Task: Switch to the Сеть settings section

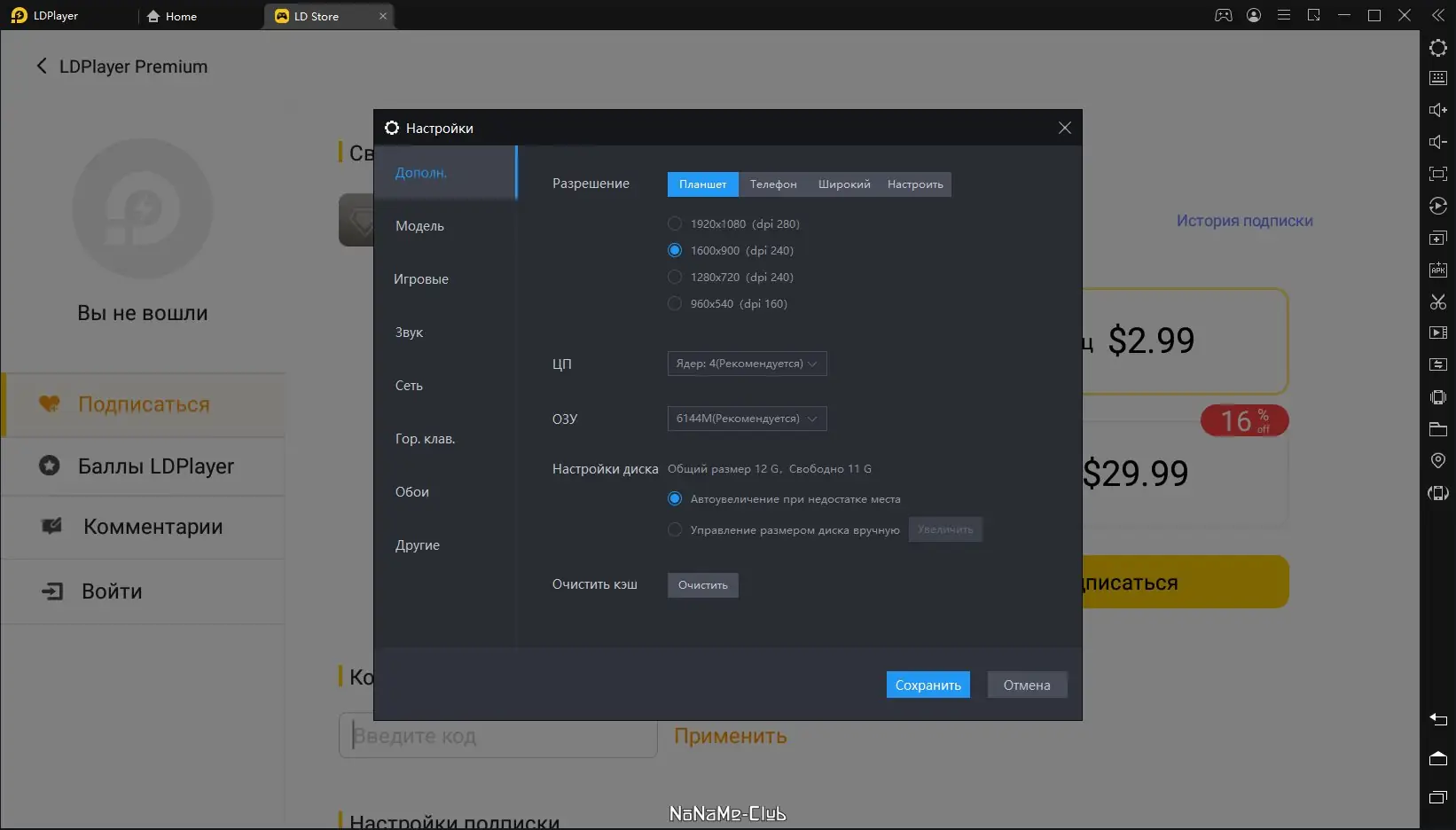Action: (x=445, y=386)
